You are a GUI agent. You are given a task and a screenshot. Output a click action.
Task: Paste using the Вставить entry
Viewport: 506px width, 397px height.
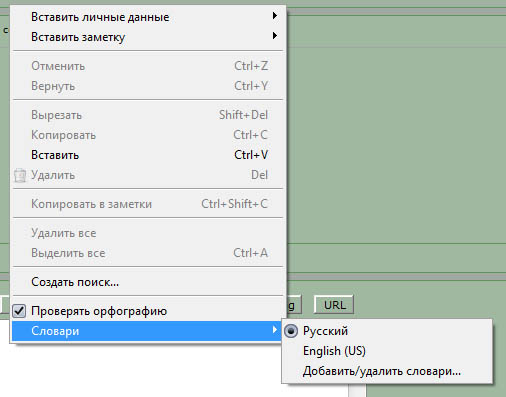coord(148,155)
